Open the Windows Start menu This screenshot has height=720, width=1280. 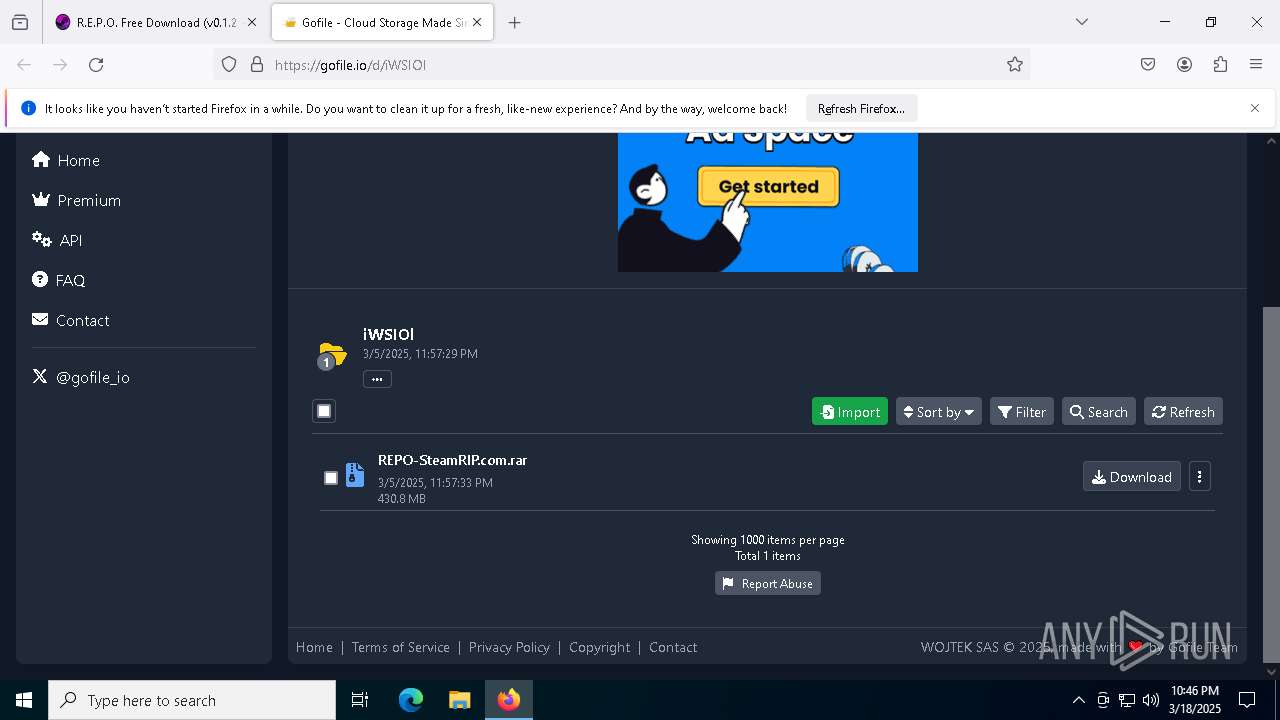coord(24,700)
